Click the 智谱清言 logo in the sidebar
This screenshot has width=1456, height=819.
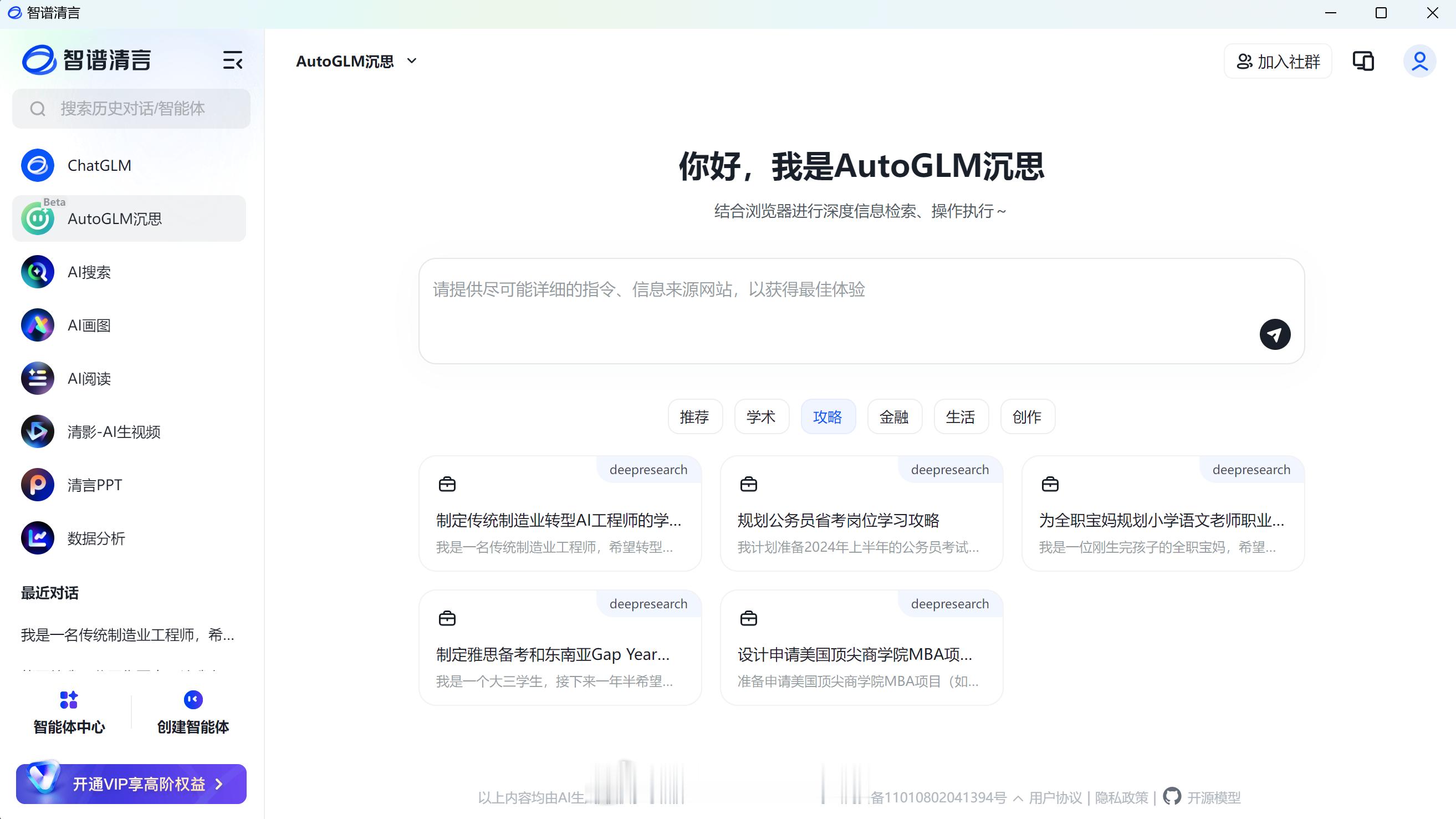point(86,60)
